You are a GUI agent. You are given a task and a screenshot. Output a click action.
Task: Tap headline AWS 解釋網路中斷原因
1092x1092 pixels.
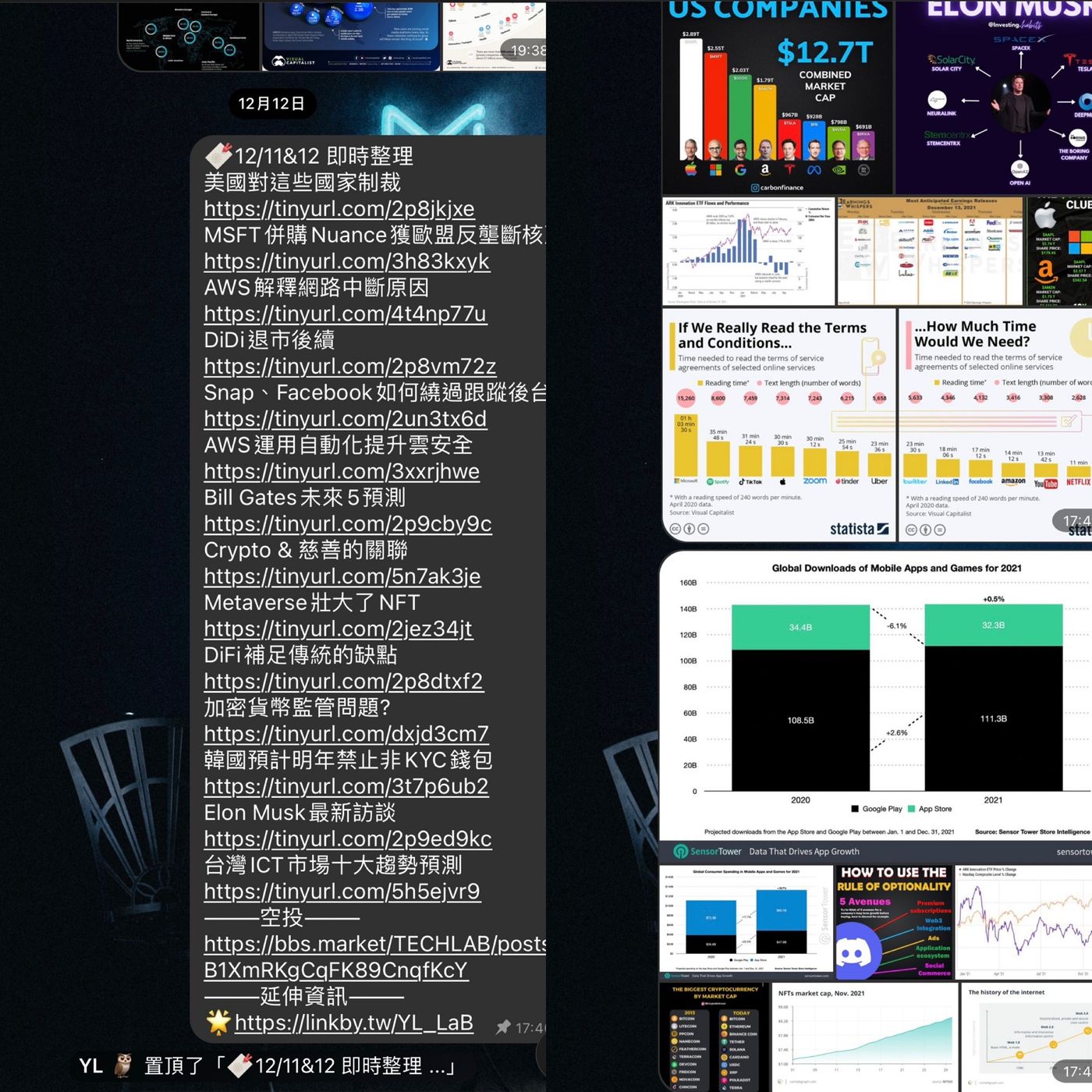316,287
